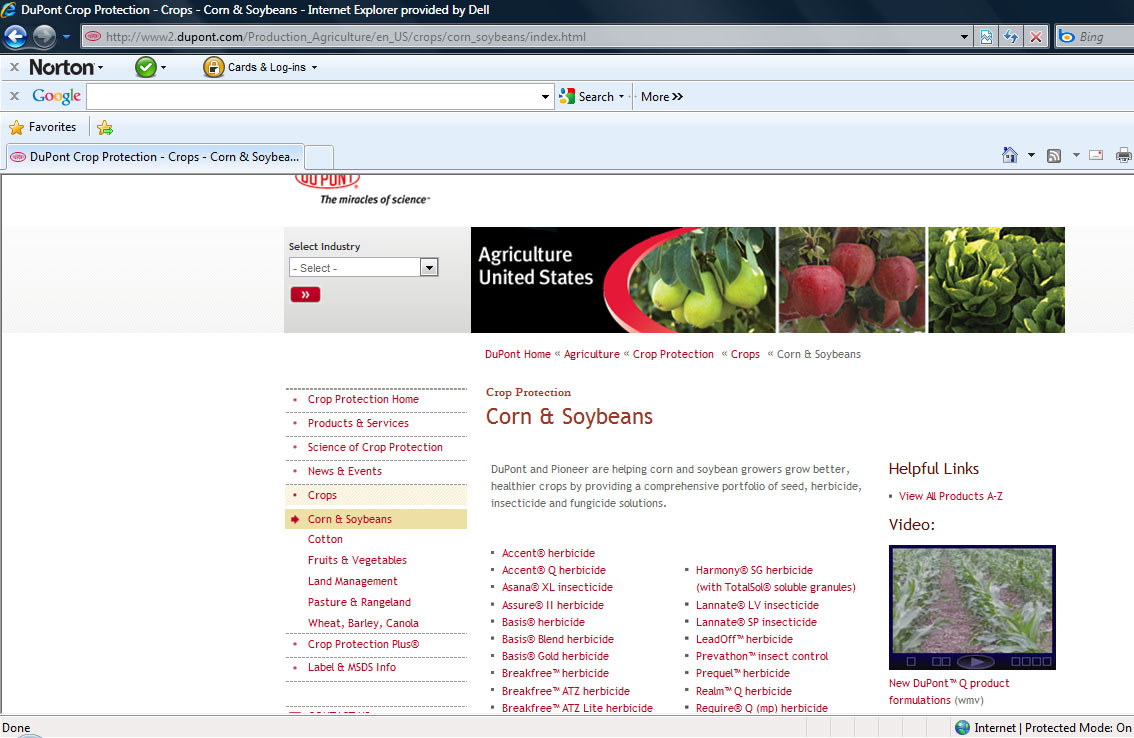
Task: Open Science of Crop Protection item
Action: coord(375,447)
